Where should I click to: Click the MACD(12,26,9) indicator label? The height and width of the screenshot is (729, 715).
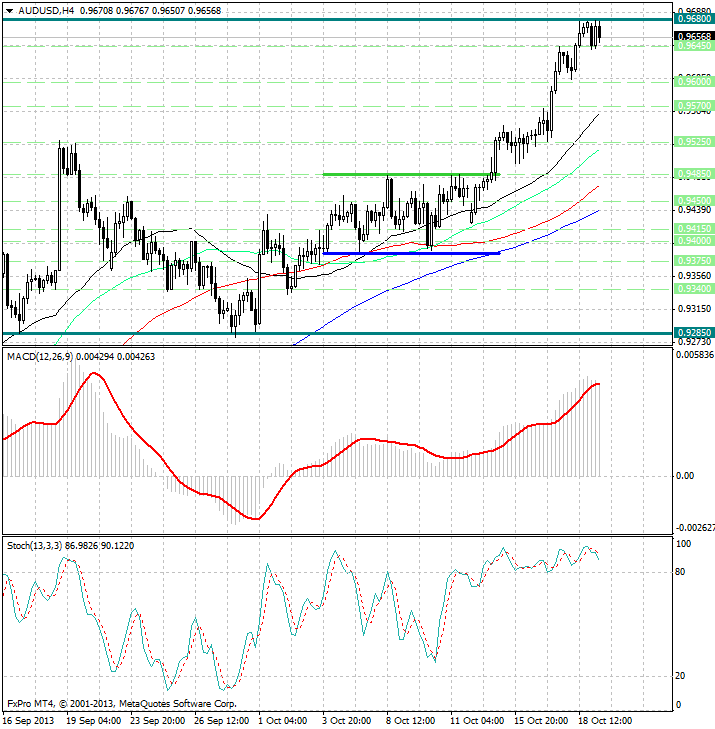pos(40,356)
